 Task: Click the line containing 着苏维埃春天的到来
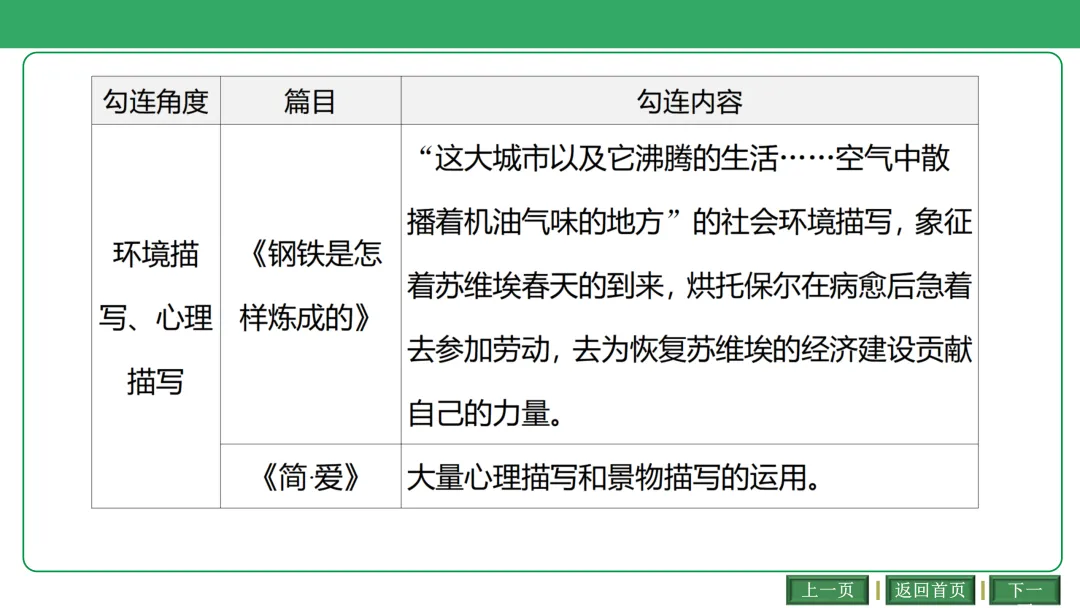point(689,286)
